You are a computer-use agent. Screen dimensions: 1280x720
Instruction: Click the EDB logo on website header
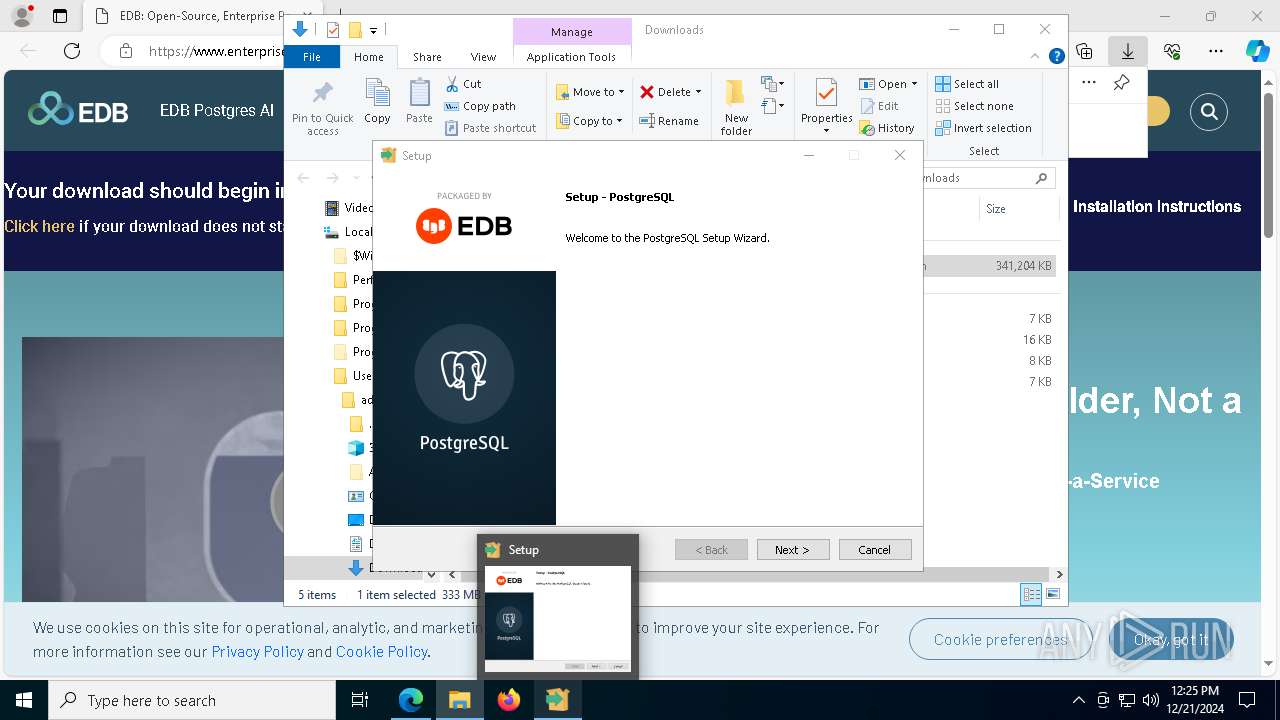click(78, 110)
